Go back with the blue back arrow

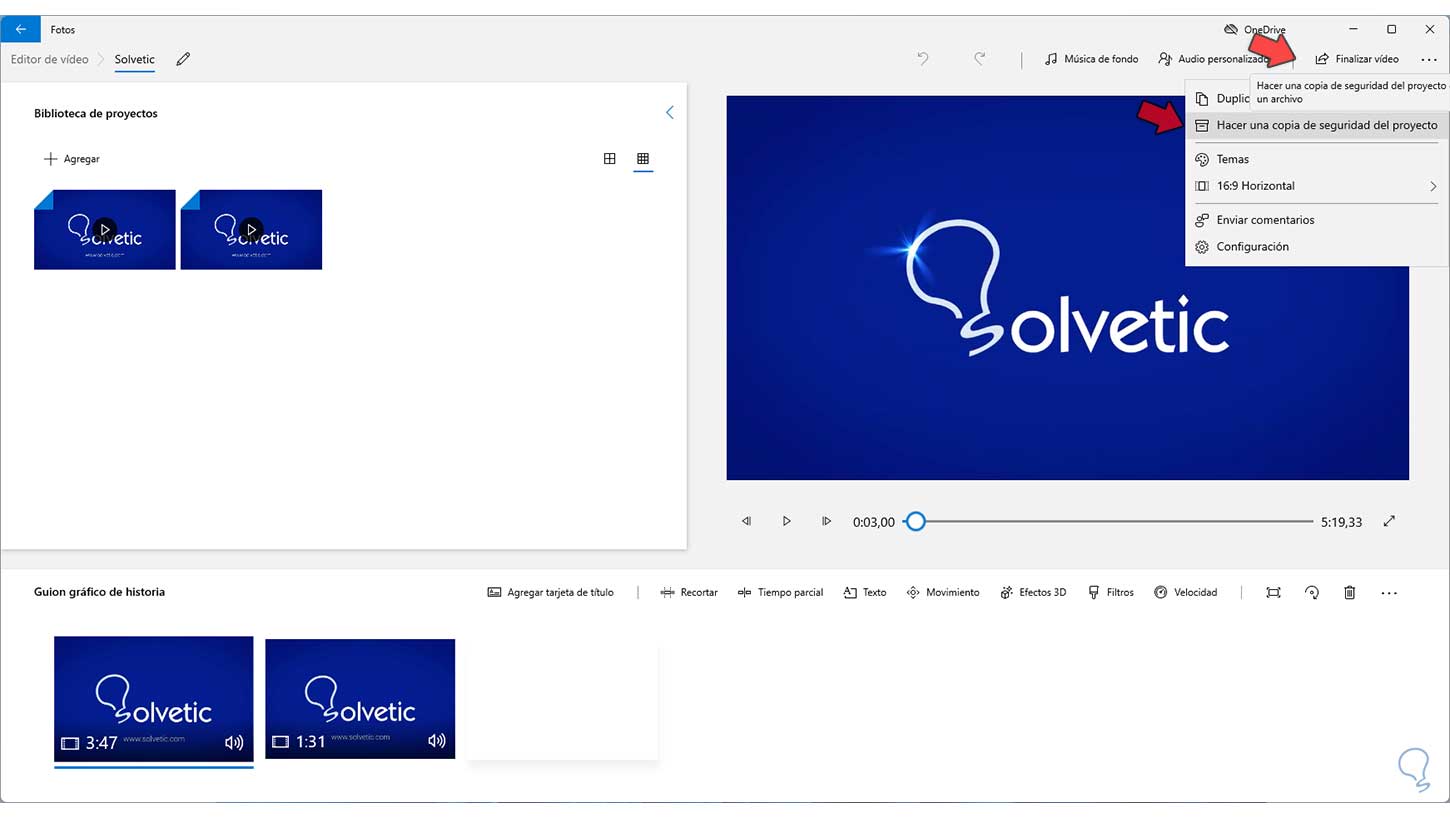tap(20, 30)
